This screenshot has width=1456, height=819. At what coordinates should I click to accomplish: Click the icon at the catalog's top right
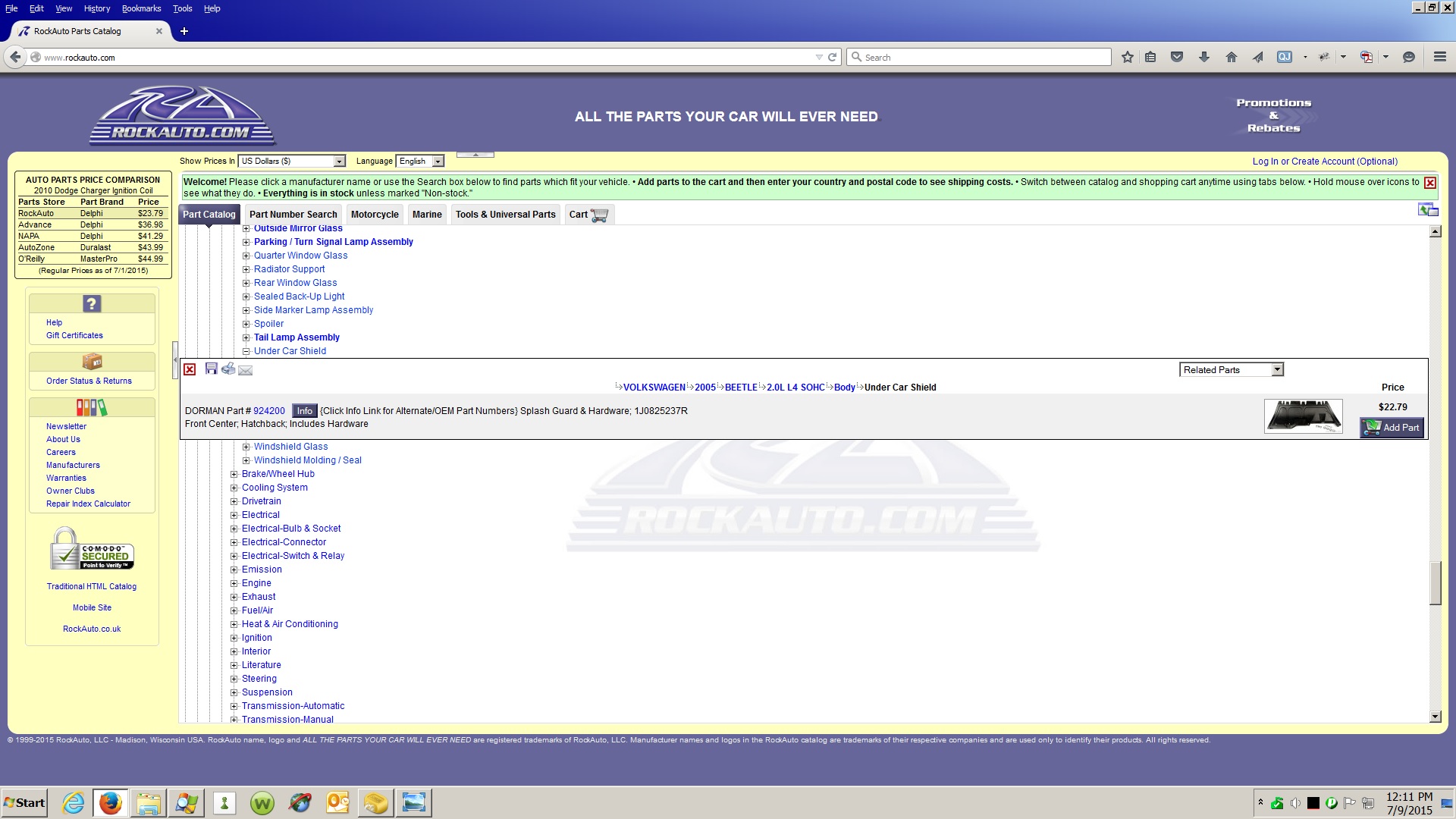[1428, 210]
